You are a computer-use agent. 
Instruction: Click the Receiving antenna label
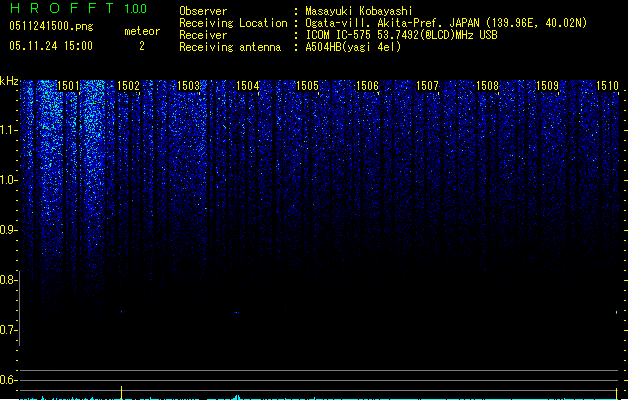pyautogui.click(x=230, y=47)
